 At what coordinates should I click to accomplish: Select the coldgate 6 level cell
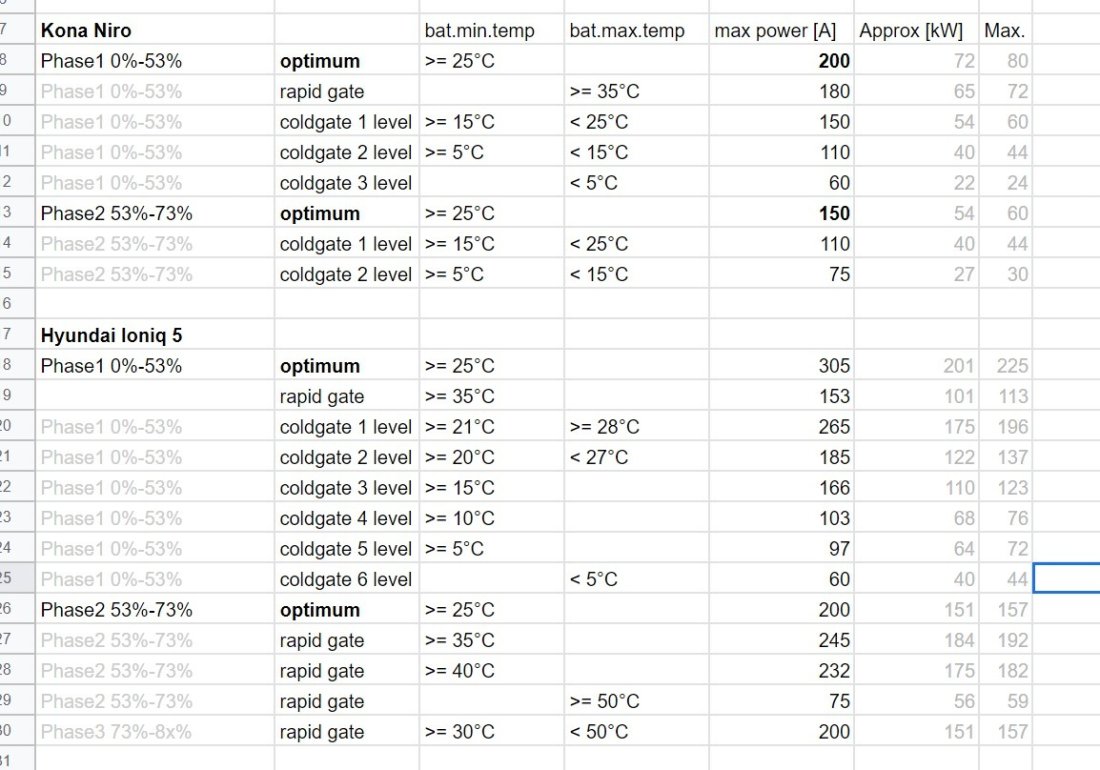click(x=347, y=579)
